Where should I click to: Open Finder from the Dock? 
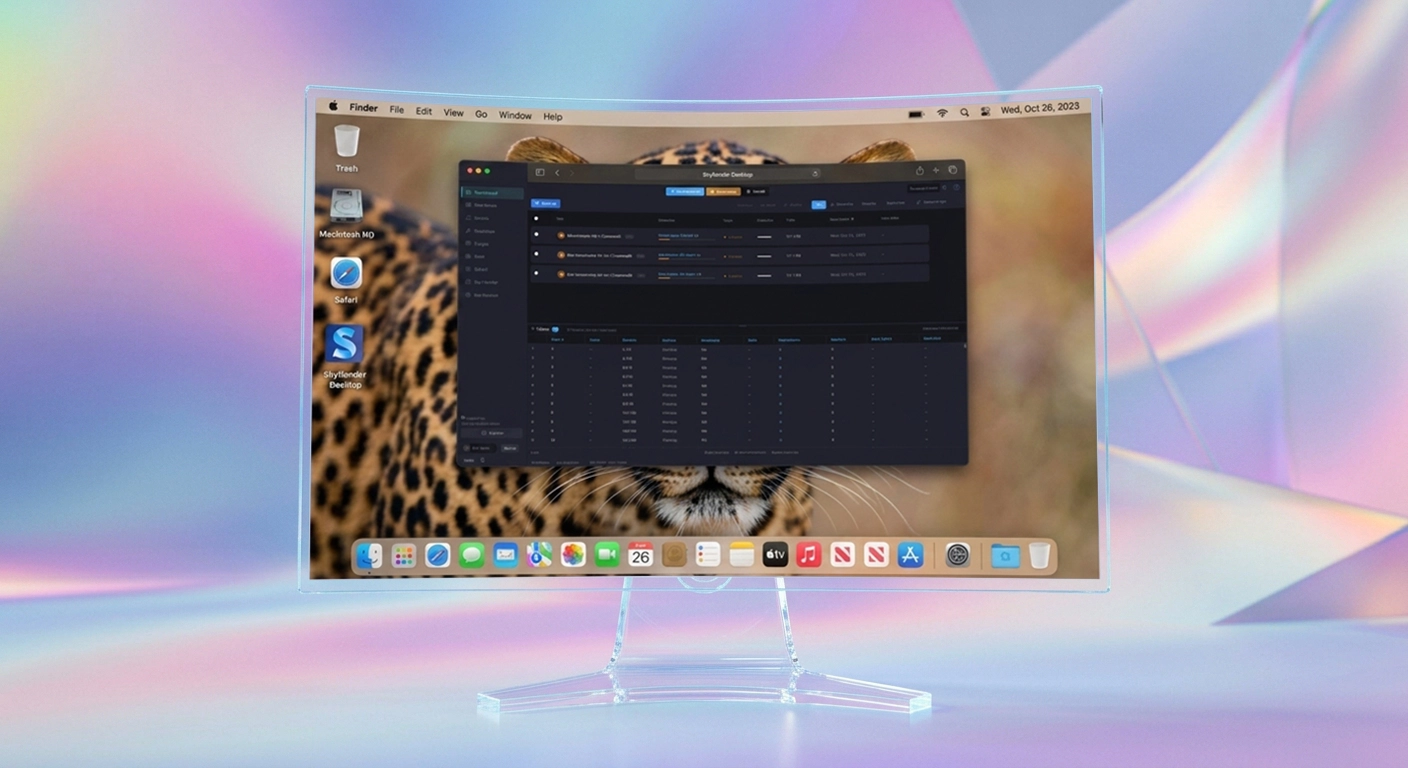click(x=369, y=555)
